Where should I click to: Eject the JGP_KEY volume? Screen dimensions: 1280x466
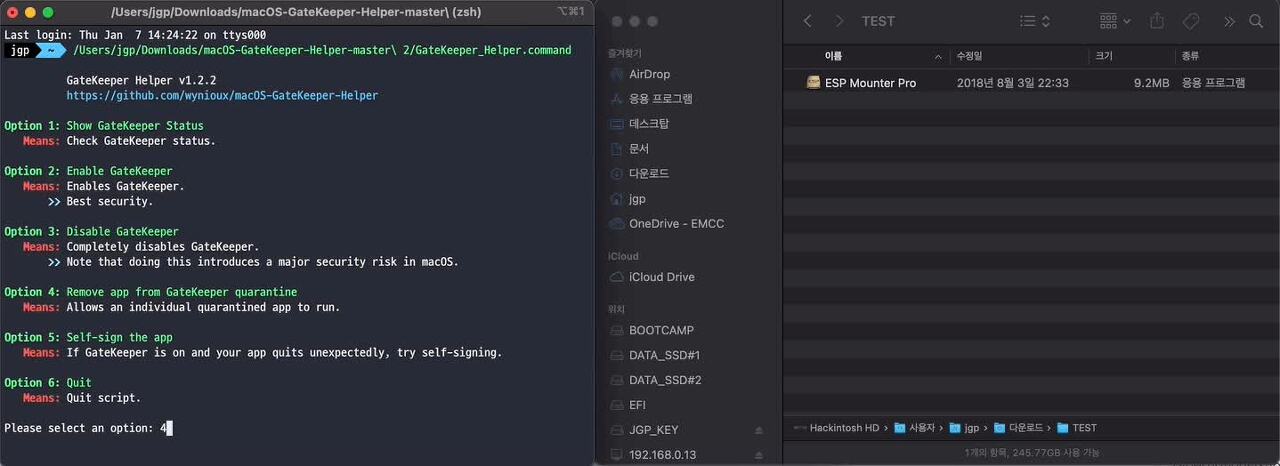759,430
